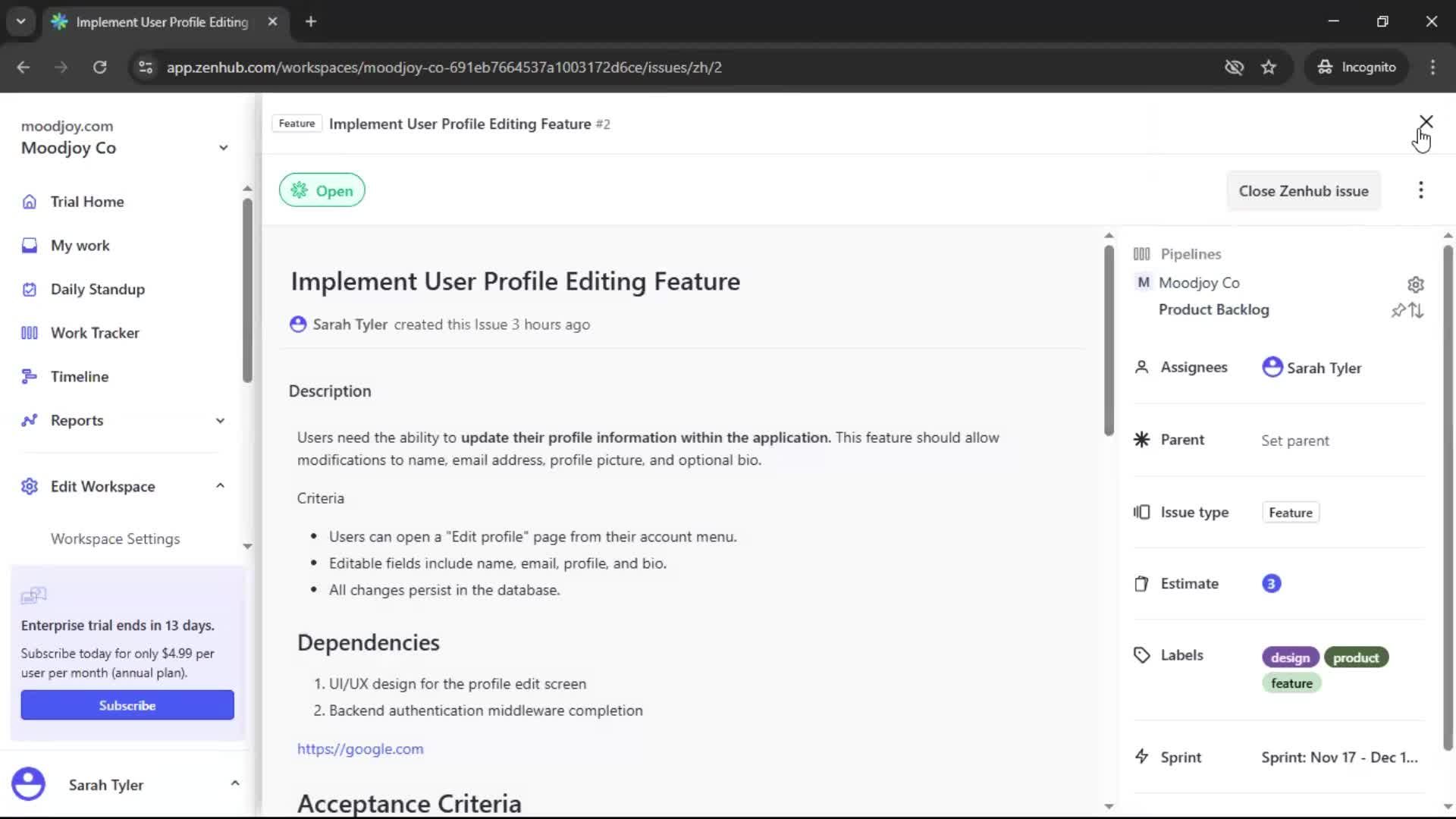This screenshot has width=1456, height=819.
Task: Click the design label swatch
Action: [x=1290, y=657]
